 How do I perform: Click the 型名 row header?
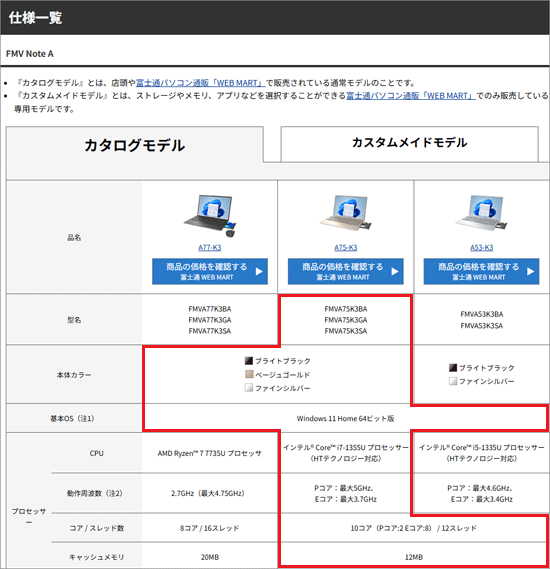pos(74,320)
